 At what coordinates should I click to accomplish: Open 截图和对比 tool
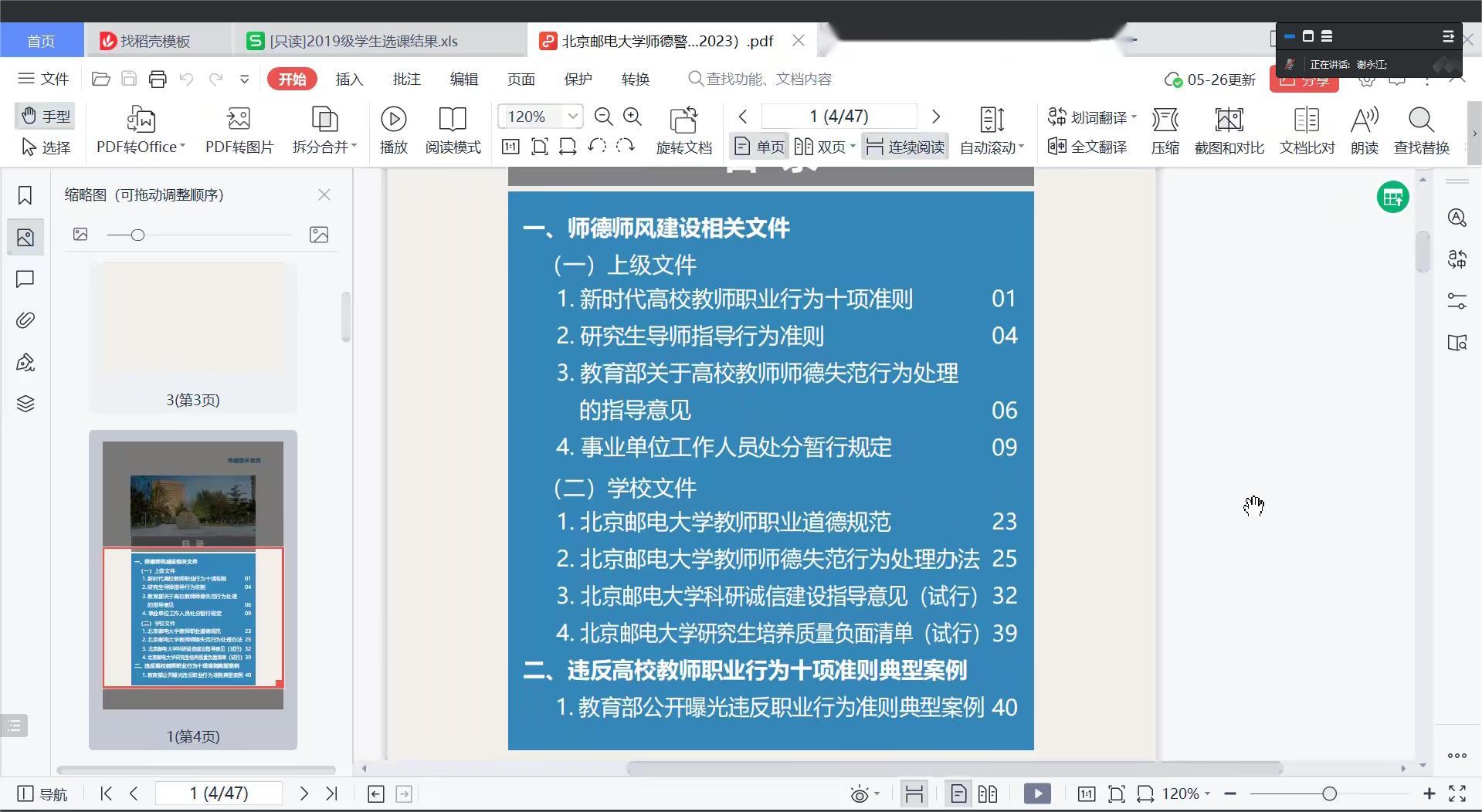1229,130
